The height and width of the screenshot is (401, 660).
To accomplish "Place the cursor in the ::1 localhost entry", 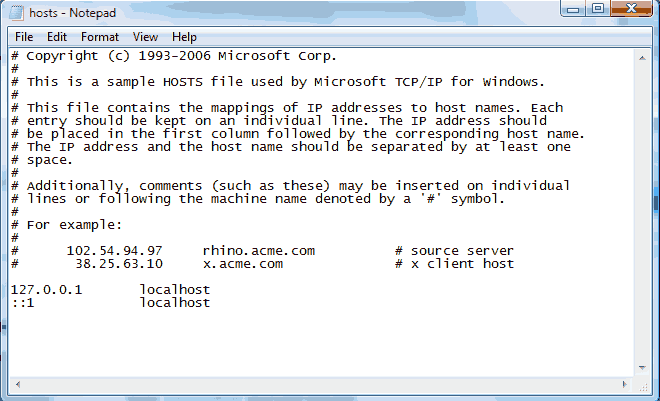I will tap(110, 303).
